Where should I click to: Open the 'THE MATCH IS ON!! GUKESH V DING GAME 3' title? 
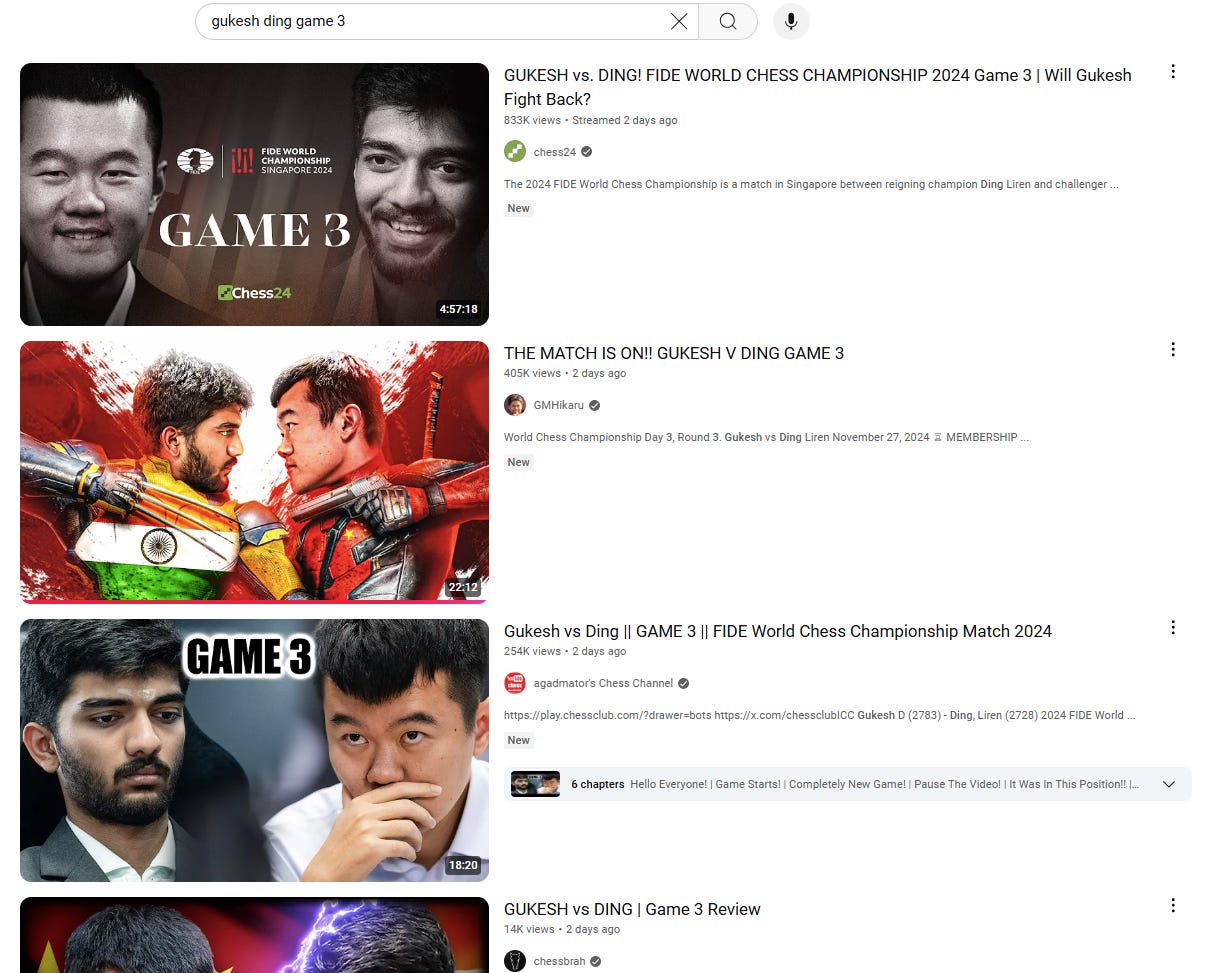[674, 353]
